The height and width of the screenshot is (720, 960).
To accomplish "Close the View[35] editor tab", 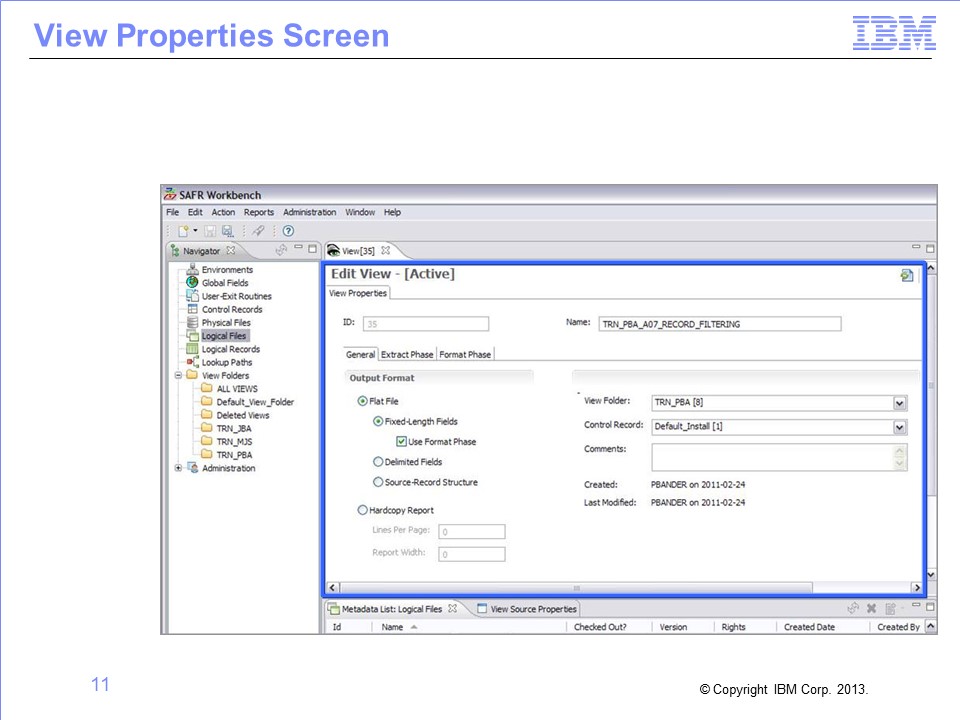I will [x=385, y=250].
